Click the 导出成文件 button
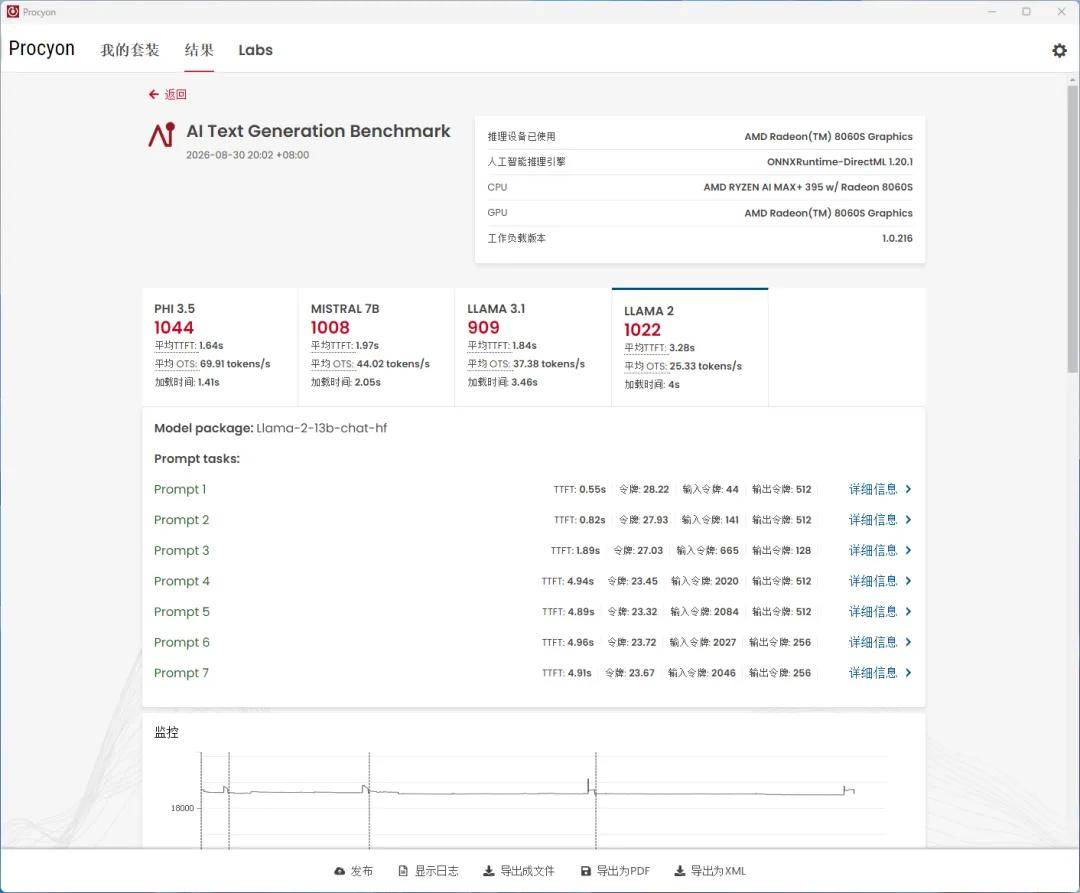The height and width of the screenshot is (893, 1080). coord(519,871)
